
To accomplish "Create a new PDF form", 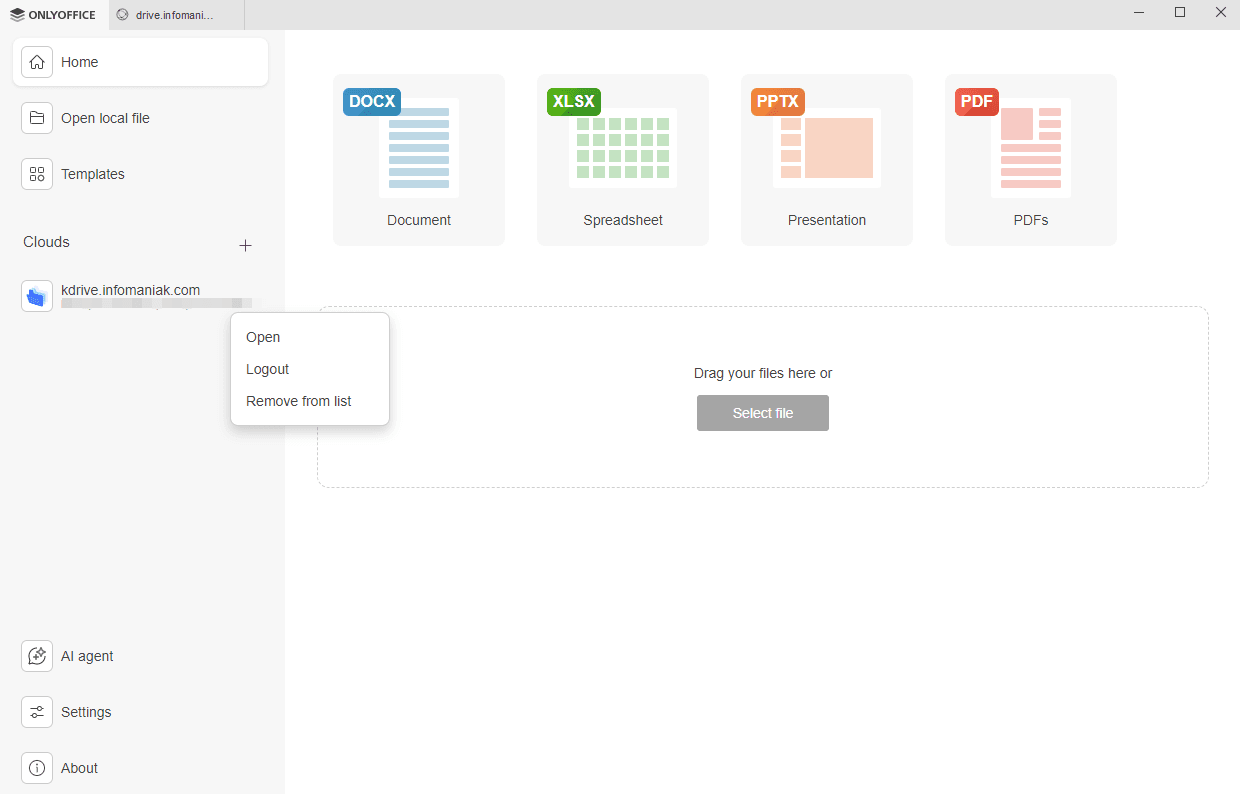I will 1031,160.
